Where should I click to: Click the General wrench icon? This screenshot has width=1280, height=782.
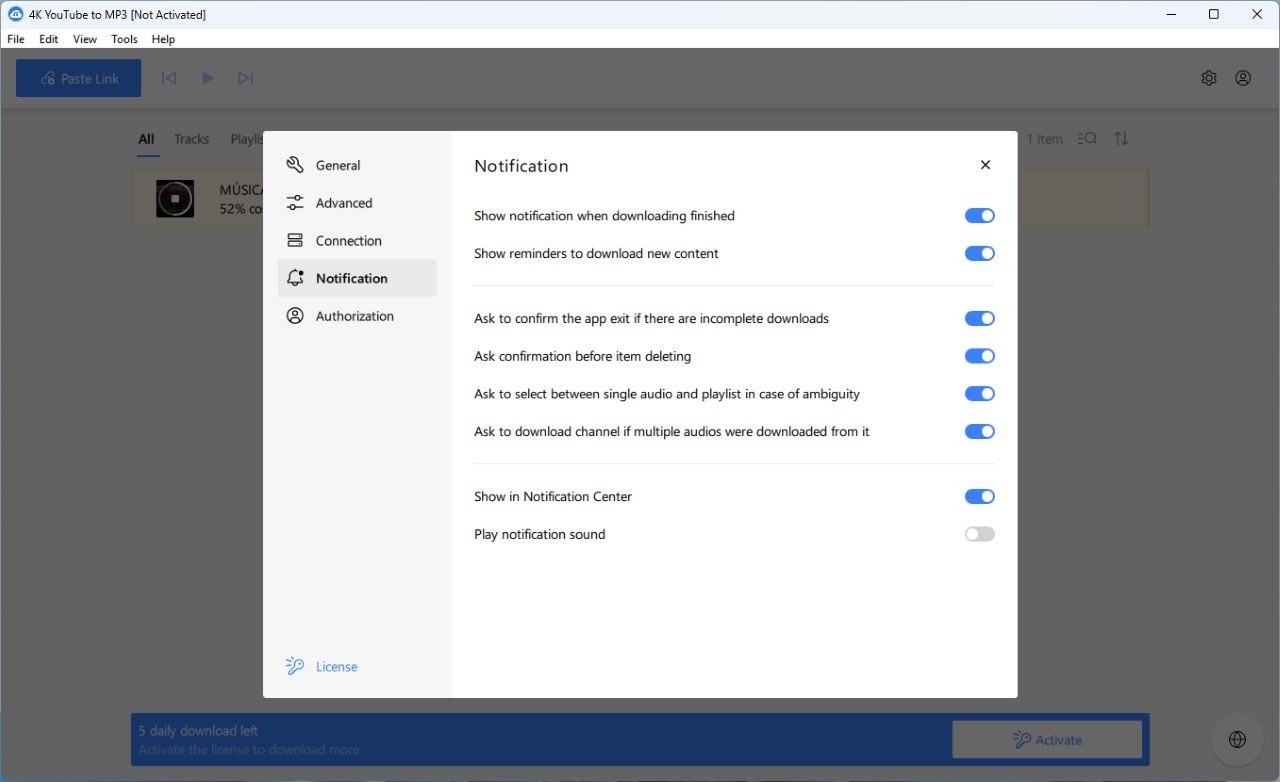coord(295,165)
